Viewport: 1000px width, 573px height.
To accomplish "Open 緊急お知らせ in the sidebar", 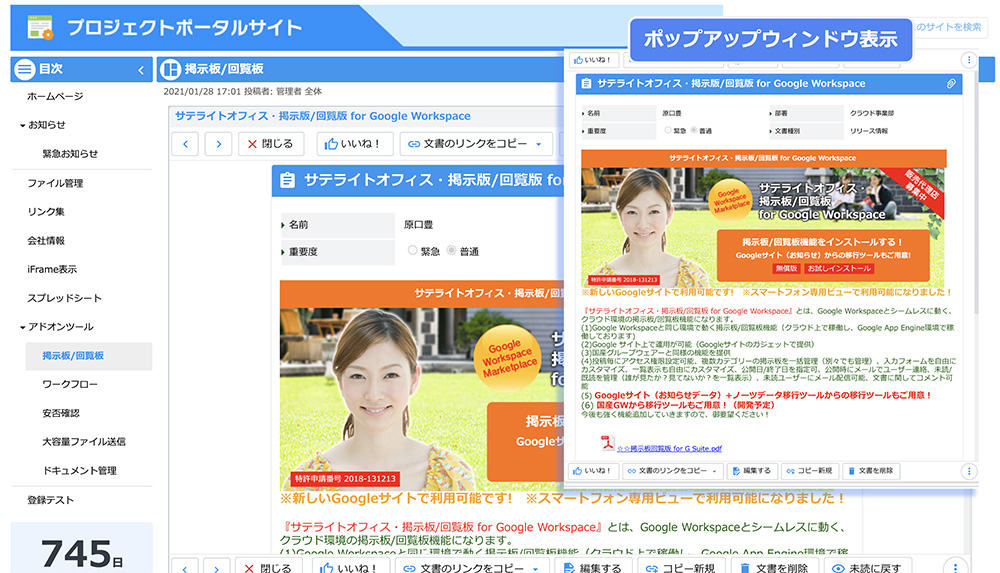I will point(70,154).
